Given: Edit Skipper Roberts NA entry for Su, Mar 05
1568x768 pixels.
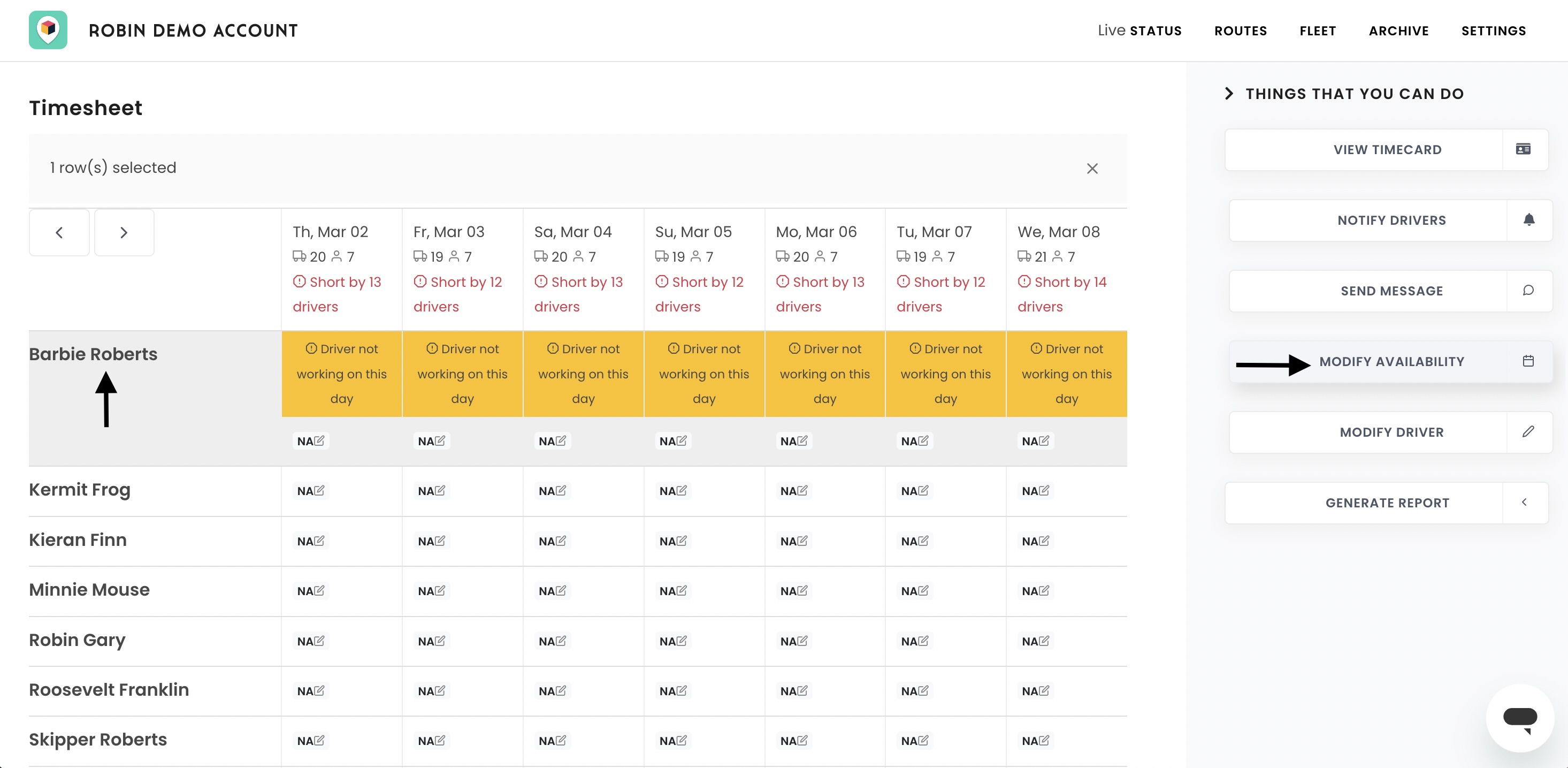Looking at the screenshot, I should coord(673,741).
